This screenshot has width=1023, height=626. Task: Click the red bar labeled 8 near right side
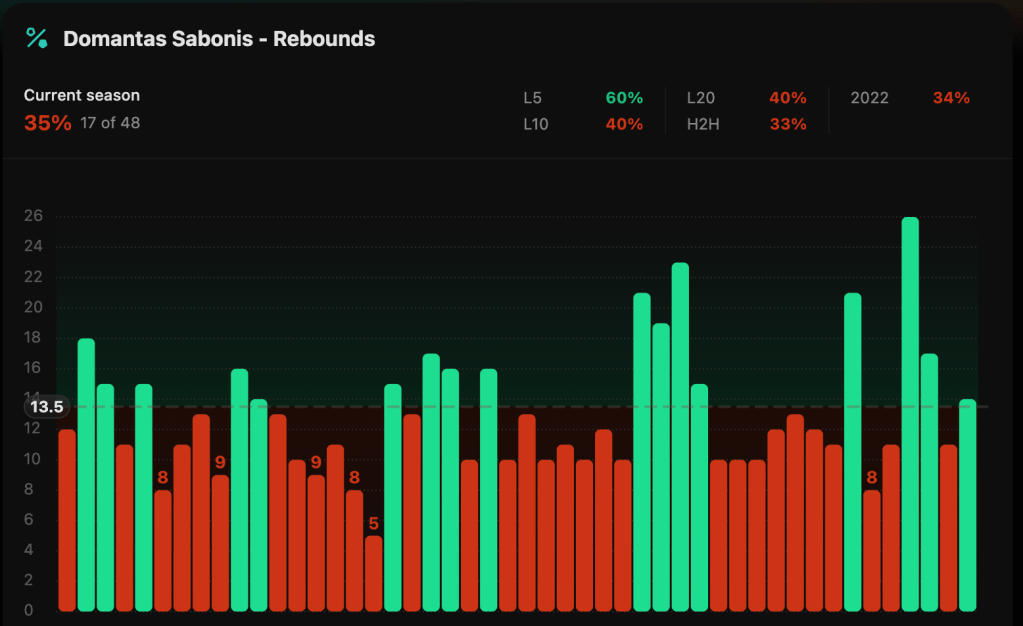pyautogui.click(x=872, y=550)
